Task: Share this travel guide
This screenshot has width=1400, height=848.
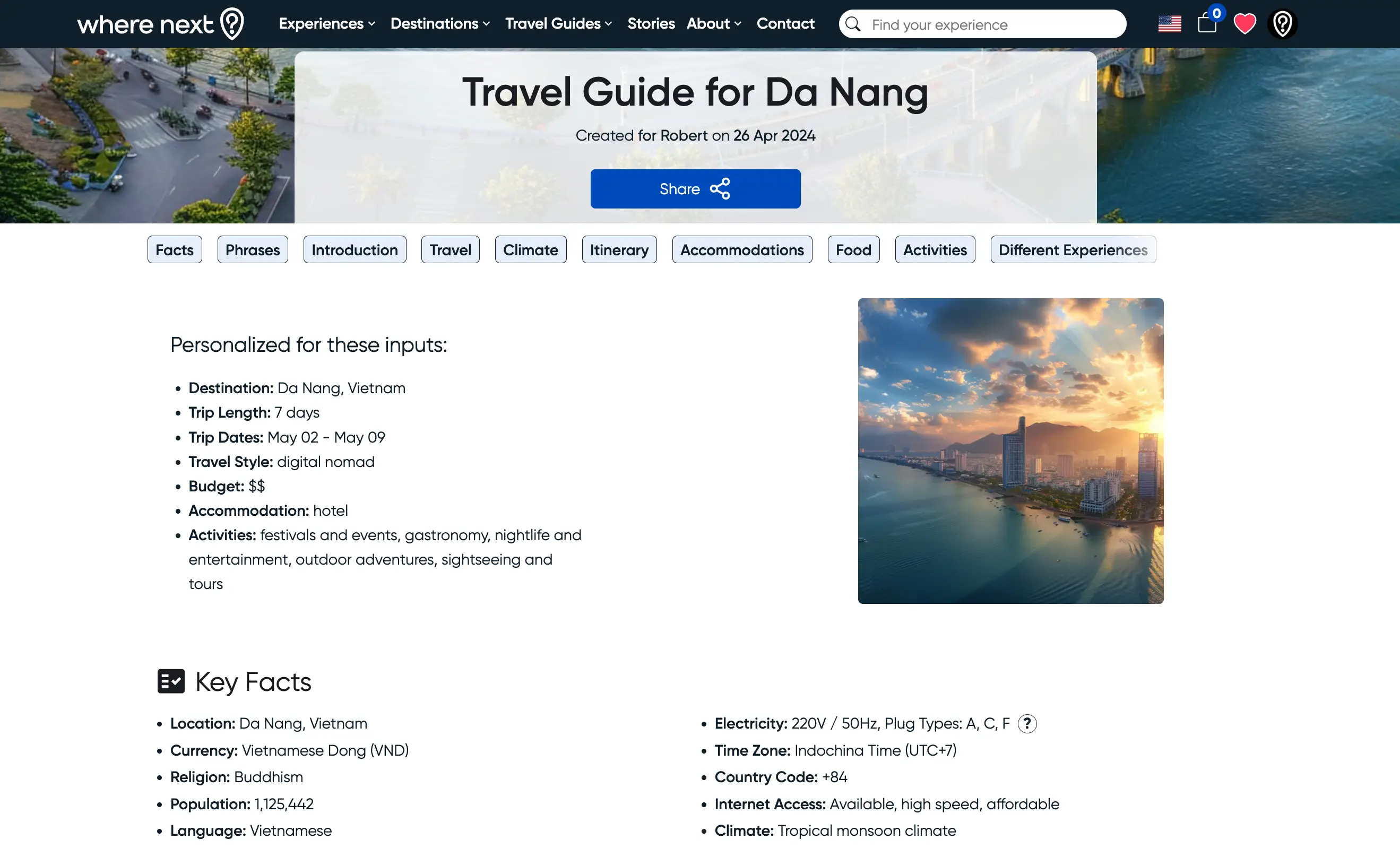Action: pyautogui.click(x=695, y=188)
